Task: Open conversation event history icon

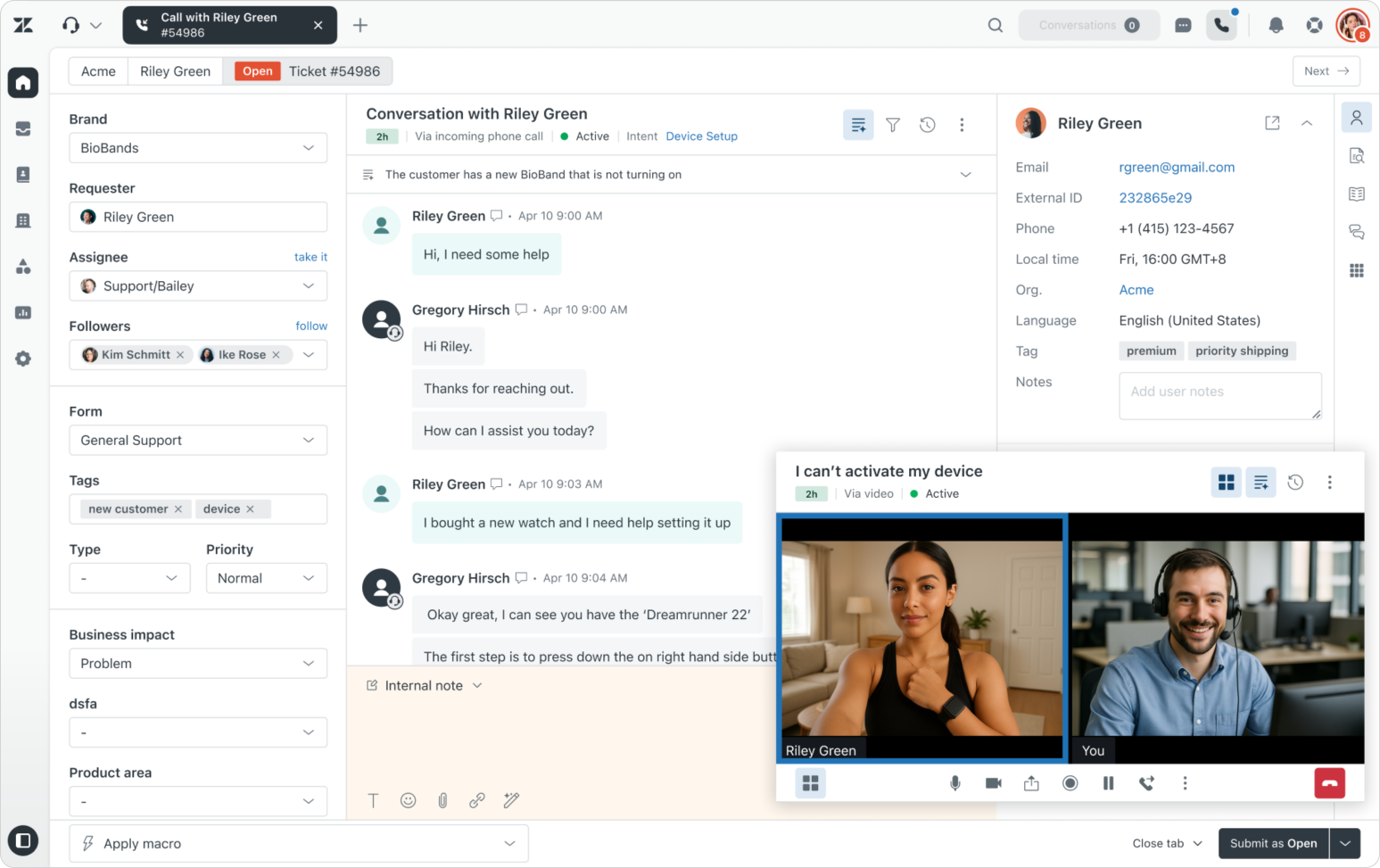Action: [928, 125]
